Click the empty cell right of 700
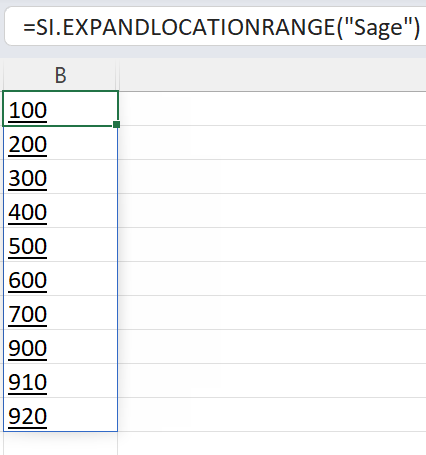The width and height of the screenshot is (426, 455). [x=272, y=313]
